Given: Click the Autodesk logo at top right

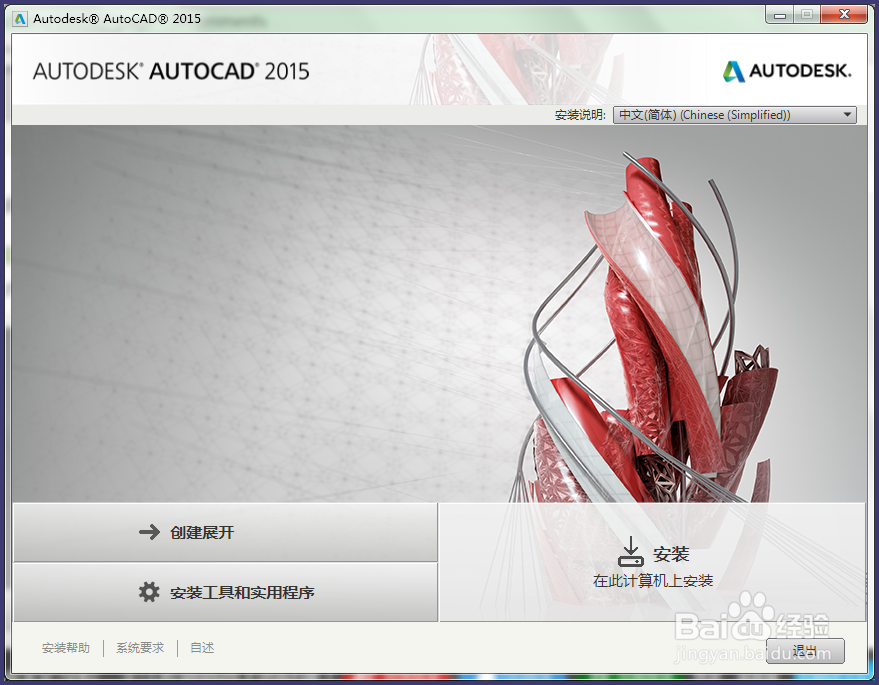Looking at the screenshot, I should (x=787, y=71).
